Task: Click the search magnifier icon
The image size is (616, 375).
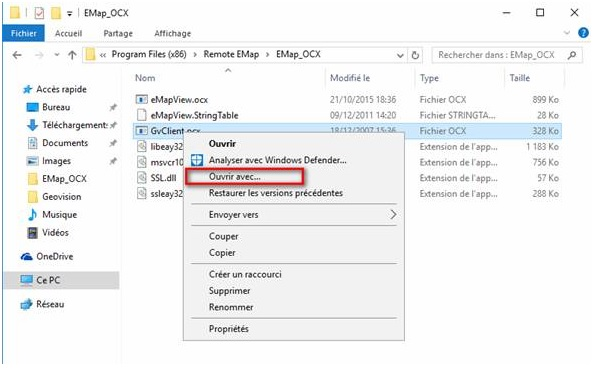Action: pyautogui.click(x=572, y=55)
